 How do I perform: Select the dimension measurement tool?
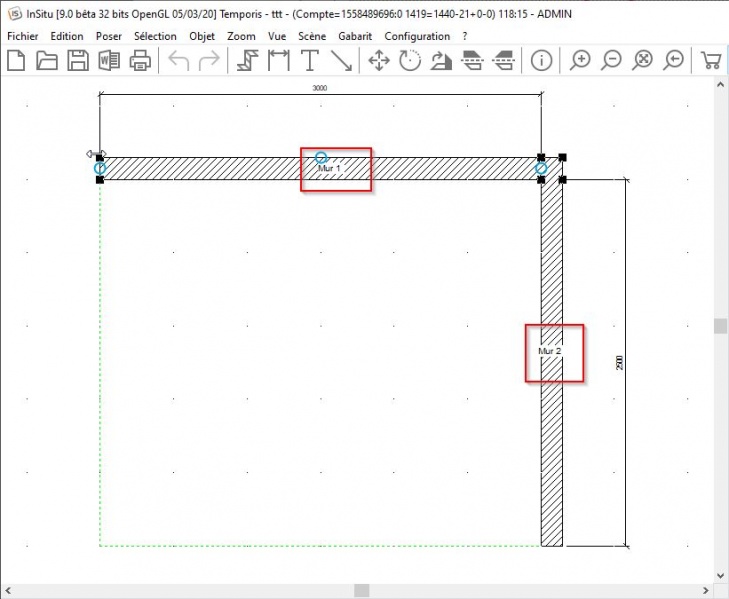(279, 61)
